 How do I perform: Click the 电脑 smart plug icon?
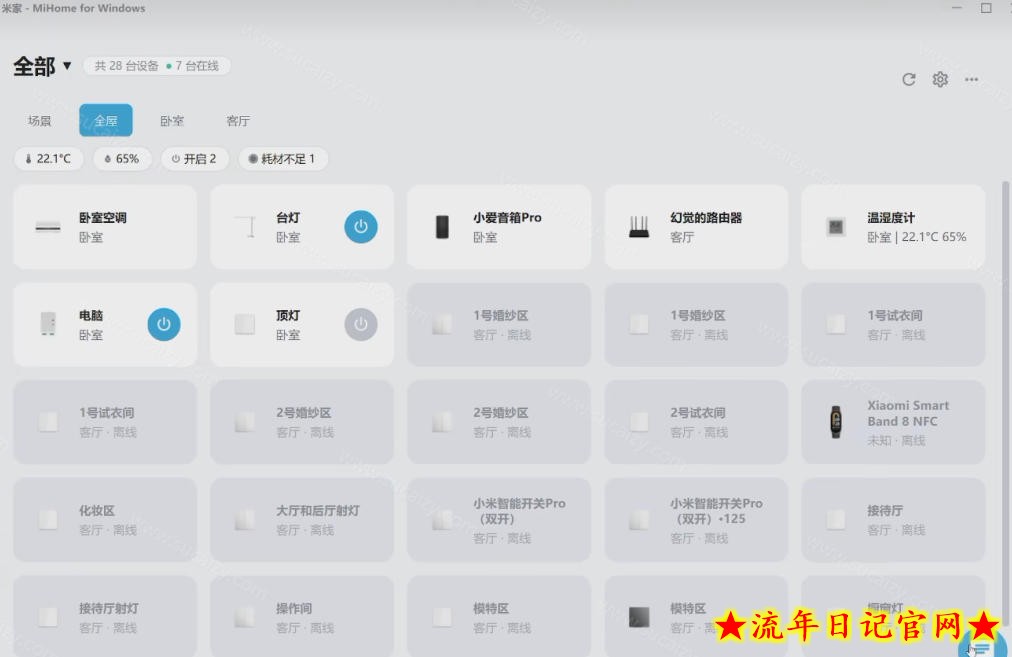pyautogui.click(x=48, y=324)
